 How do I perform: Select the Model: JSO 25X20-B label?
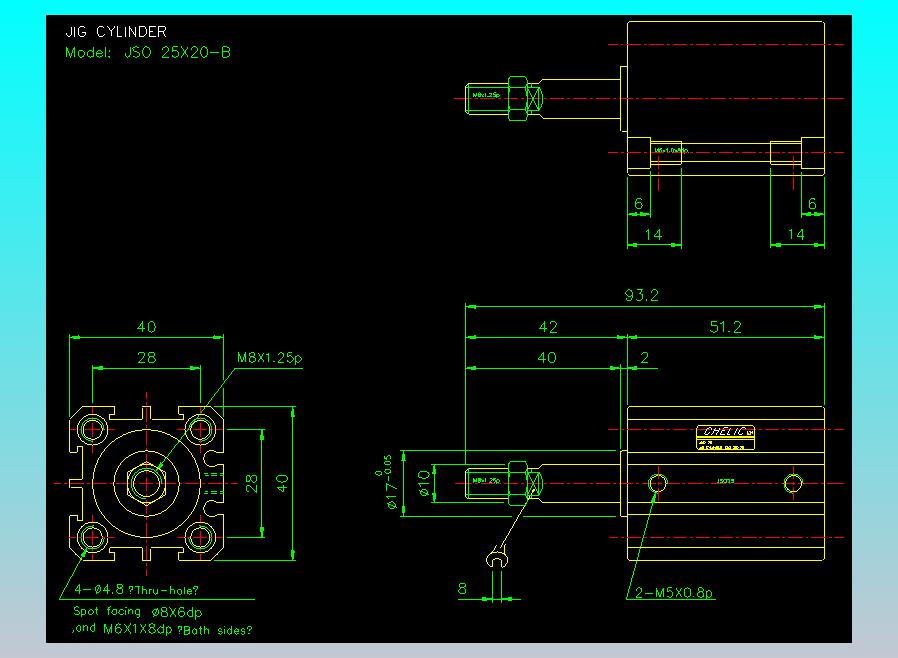(148, 52)
